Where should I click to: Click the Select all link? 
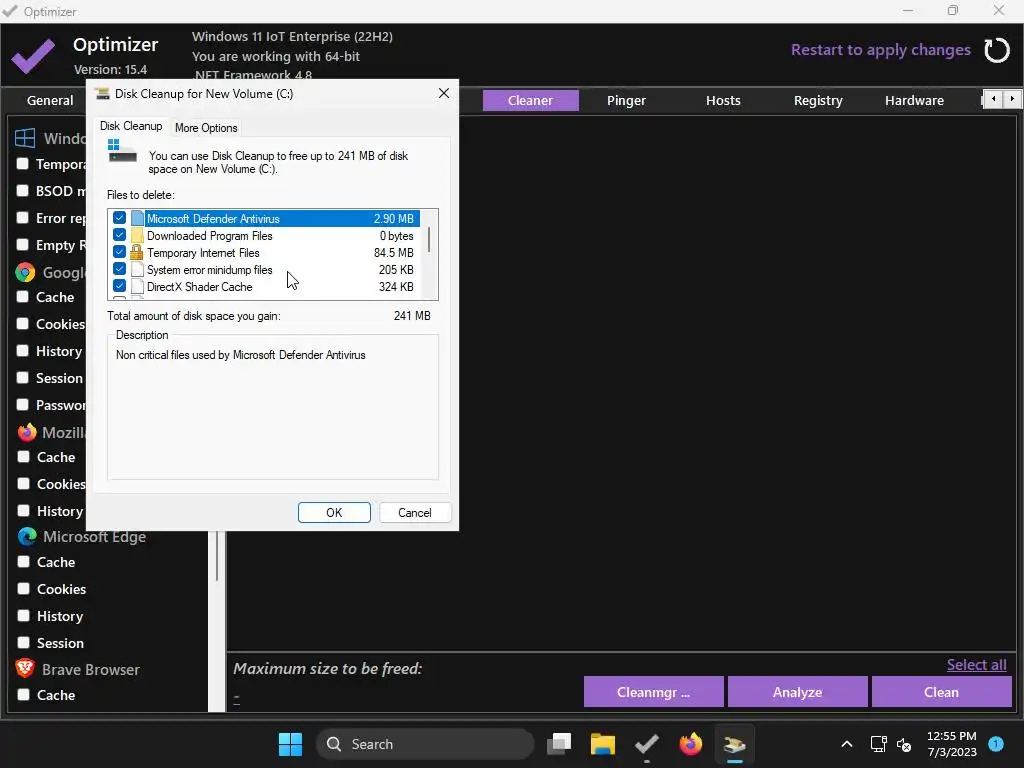coord(976,665)
